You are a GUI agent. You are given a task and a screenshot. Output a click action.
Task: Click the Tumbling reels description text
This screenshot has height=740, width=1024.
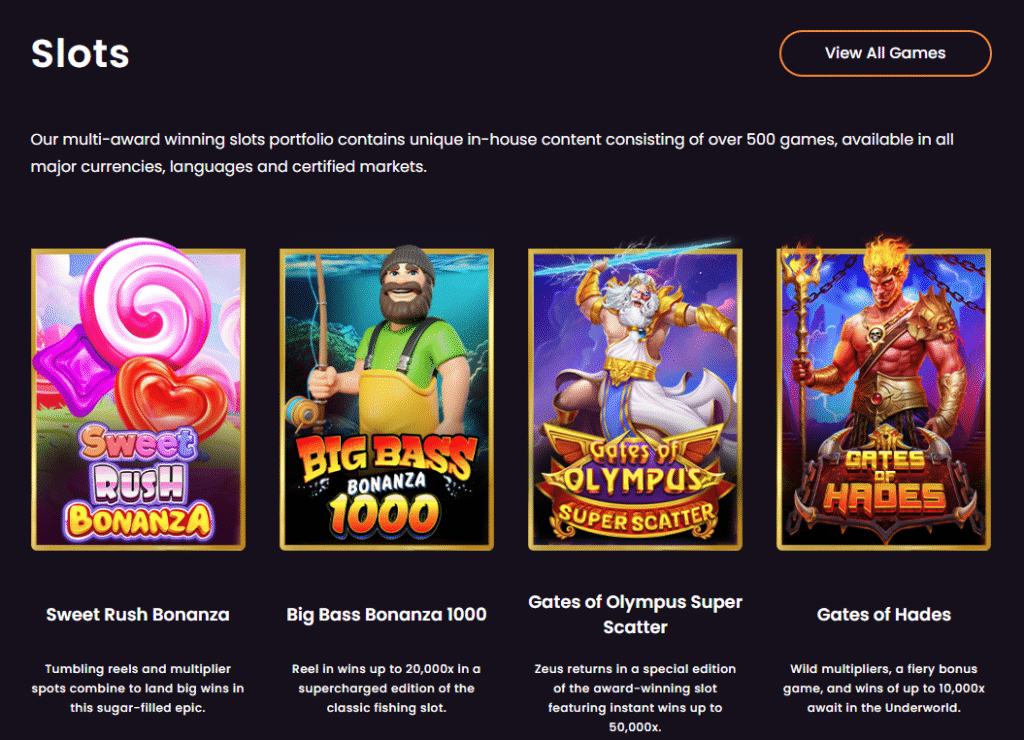138,688
